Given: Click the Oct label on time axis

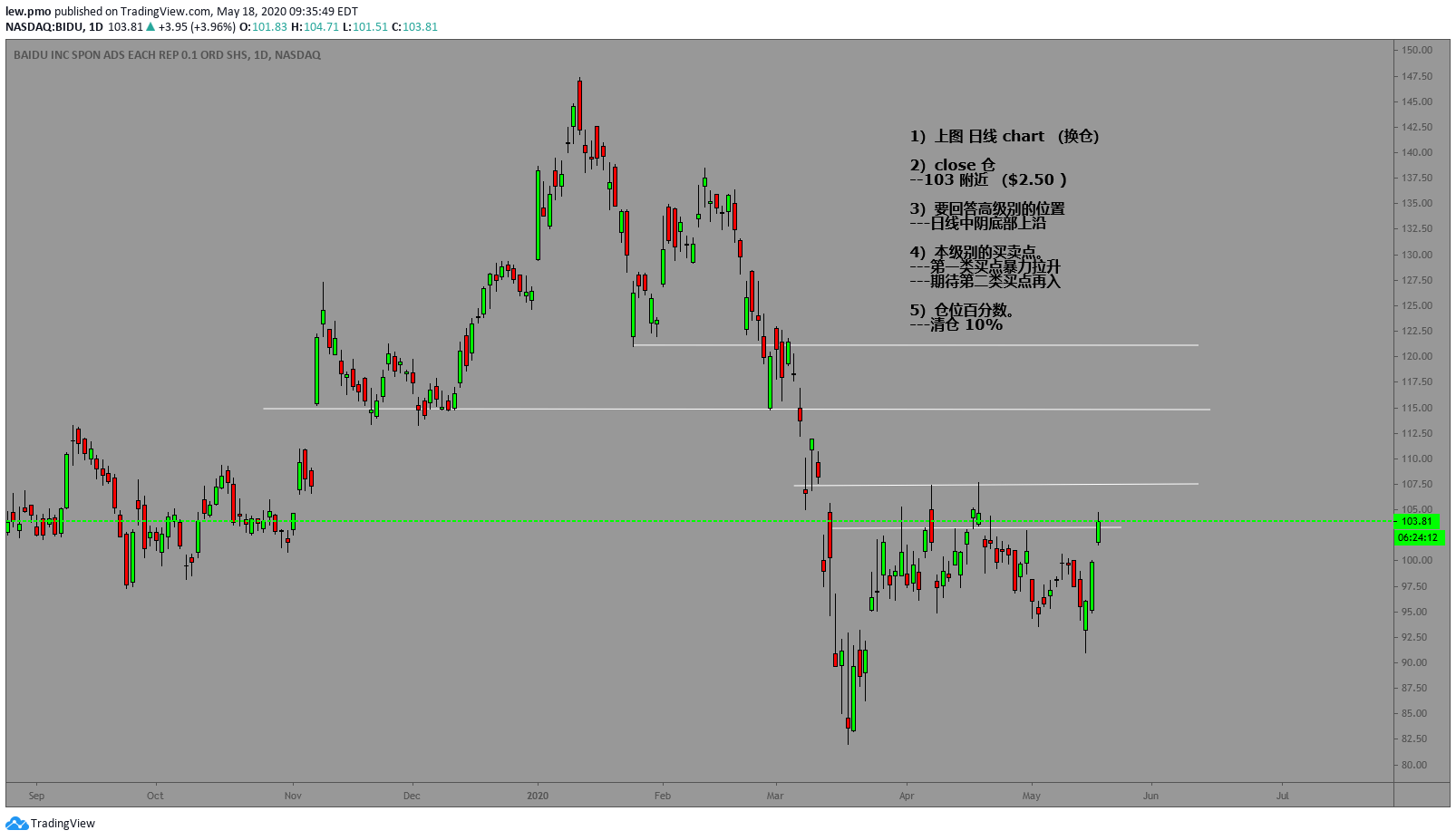Looking at the screenshot, I should 155,796.
